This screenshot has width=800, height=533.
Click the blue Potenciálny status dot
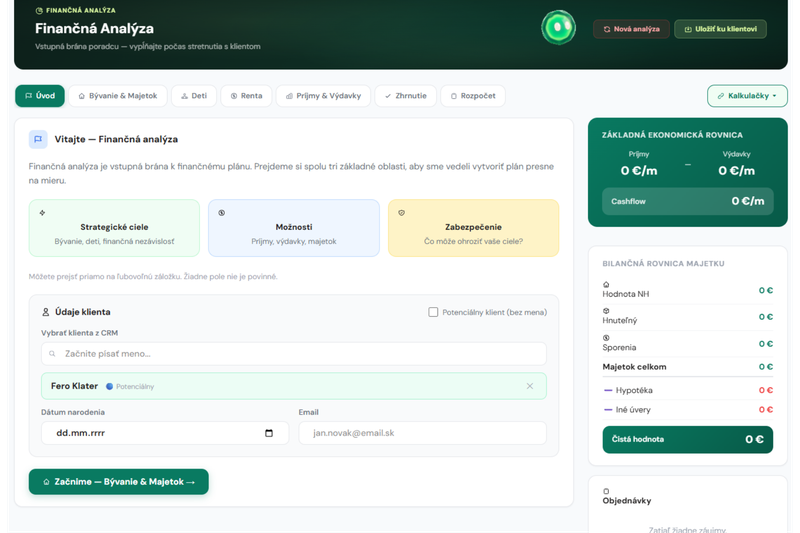tap(109, 387)
